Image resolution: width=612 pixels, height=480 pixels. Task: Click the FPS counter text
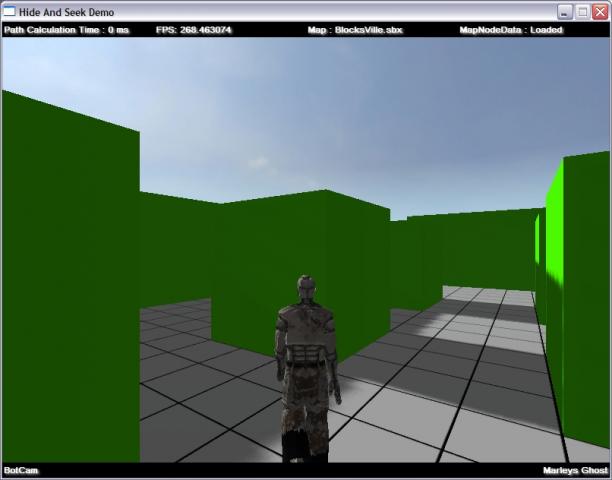pyautogui.click(x=194, y=30)
